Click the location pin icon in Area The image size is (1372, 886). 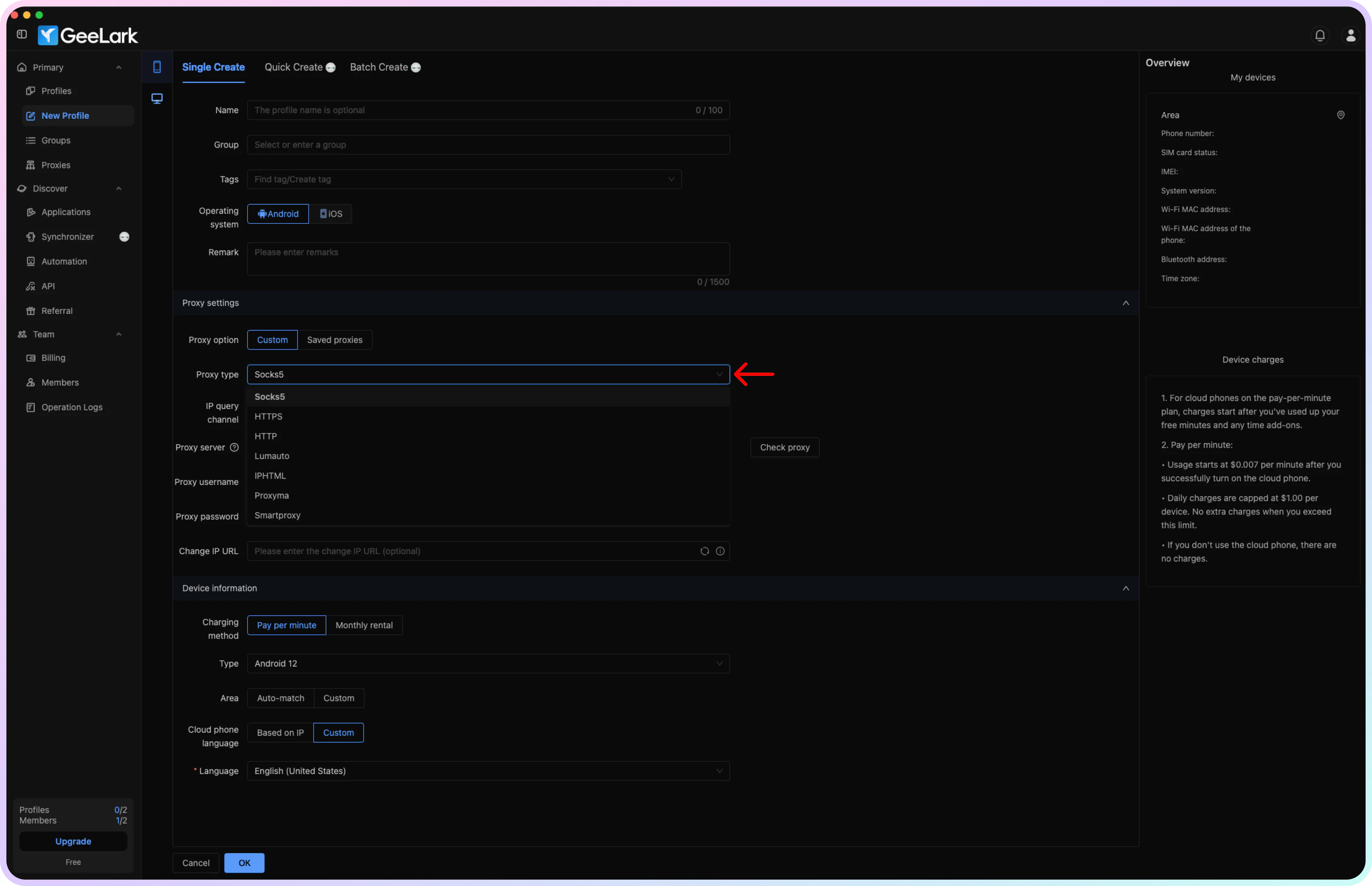point(1340,115)
